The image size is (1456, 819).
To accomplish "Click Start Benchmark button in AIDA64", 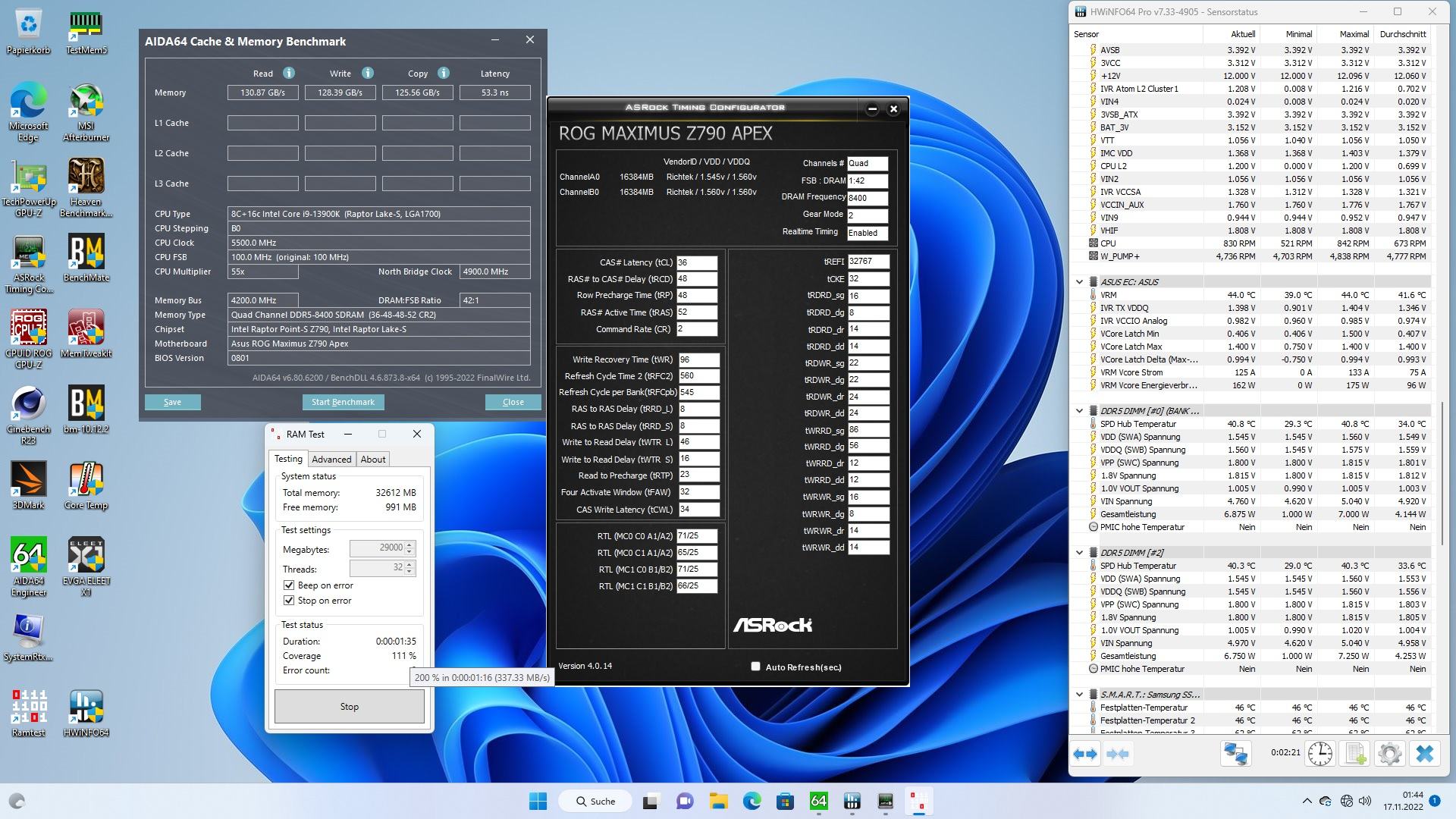I will (342, 402).
